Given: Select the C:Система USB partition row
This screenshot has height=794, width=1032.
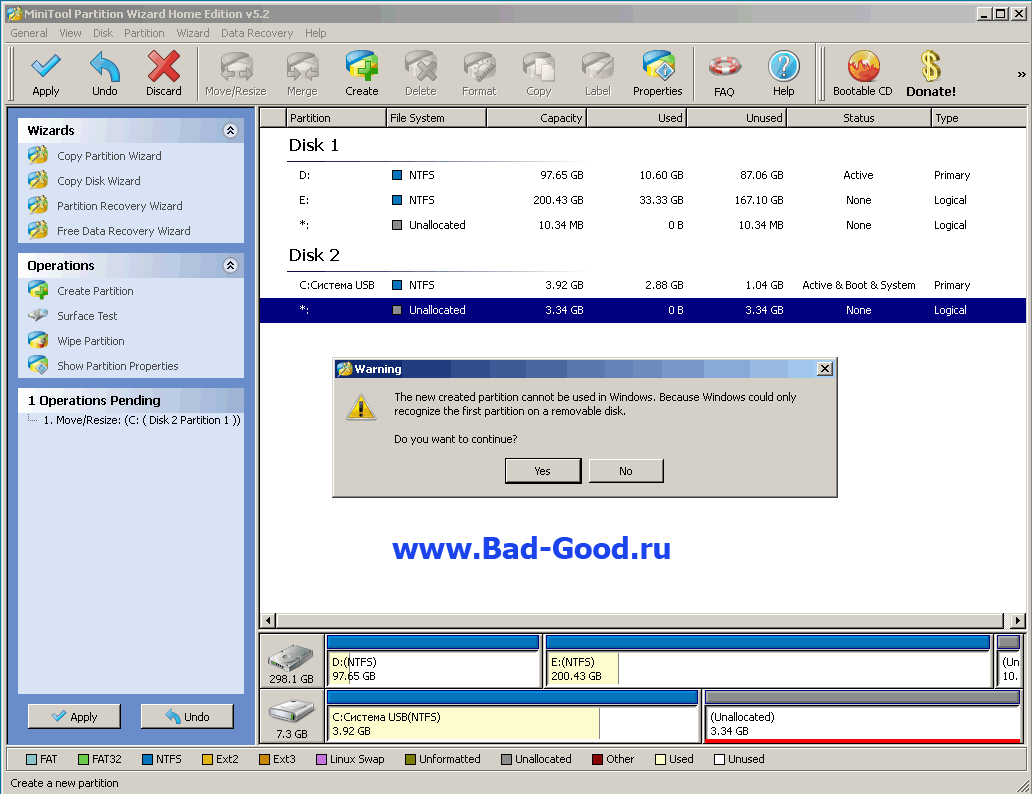Looking at the screenshot, I should click(642, 285).
